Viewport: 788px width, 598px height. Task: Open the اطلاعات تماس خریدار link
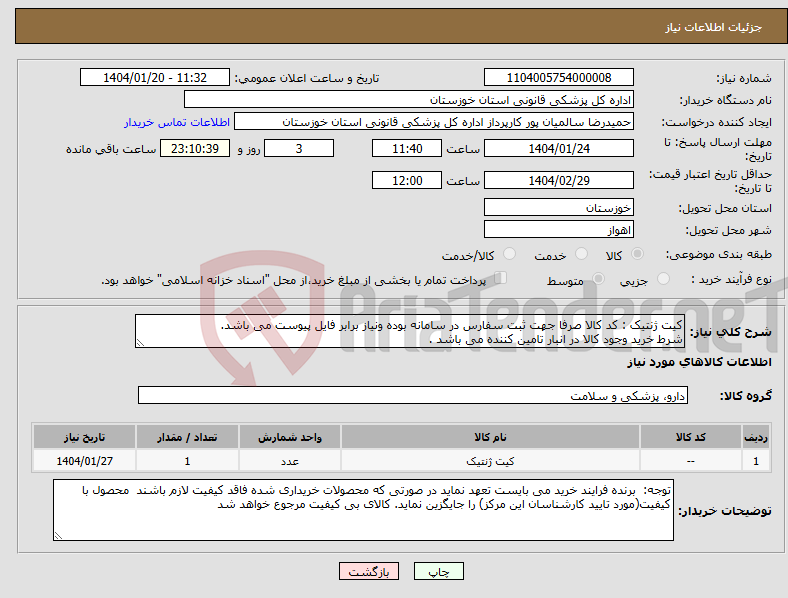[x=177, y=122]
